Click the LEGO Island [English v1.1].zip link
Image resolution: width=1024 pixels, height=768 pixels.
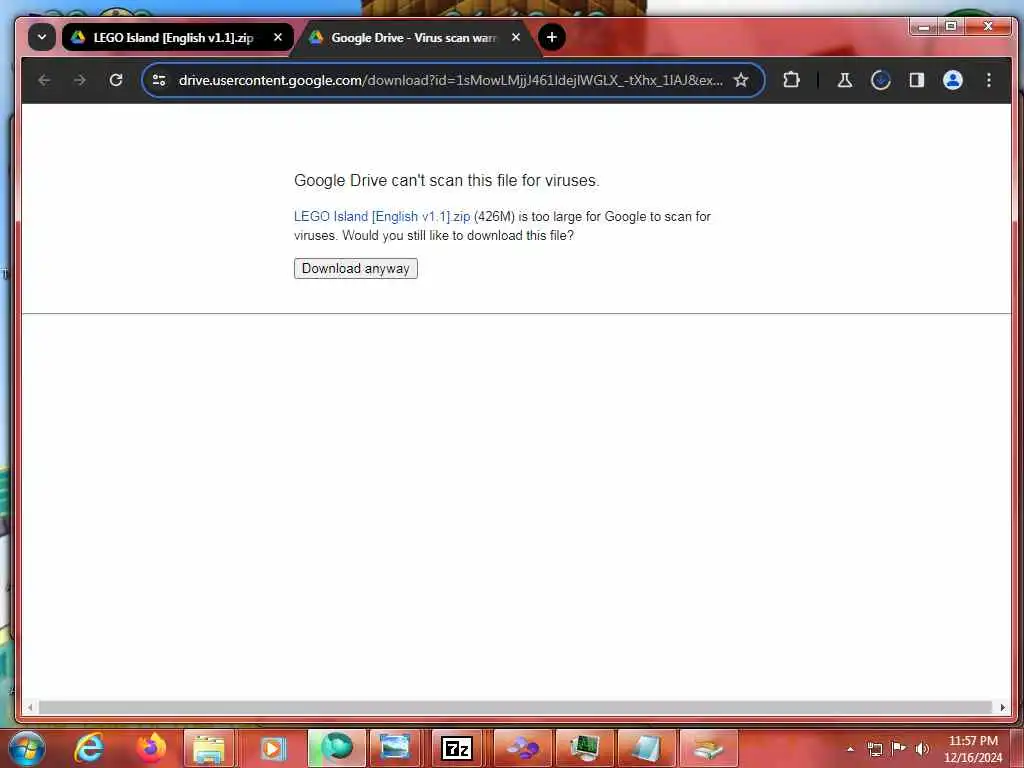382,216
